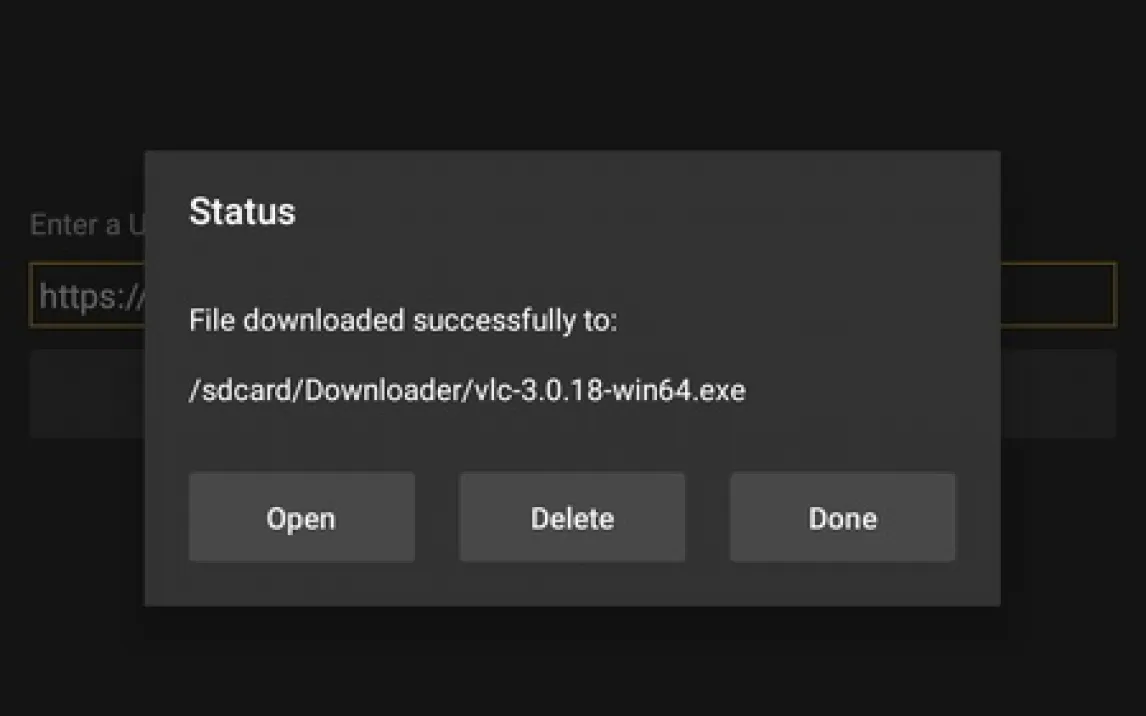Click the dark backdrop below the Status dialog
The height and width of the screenshot is (716, 1146).
(572, 662)
